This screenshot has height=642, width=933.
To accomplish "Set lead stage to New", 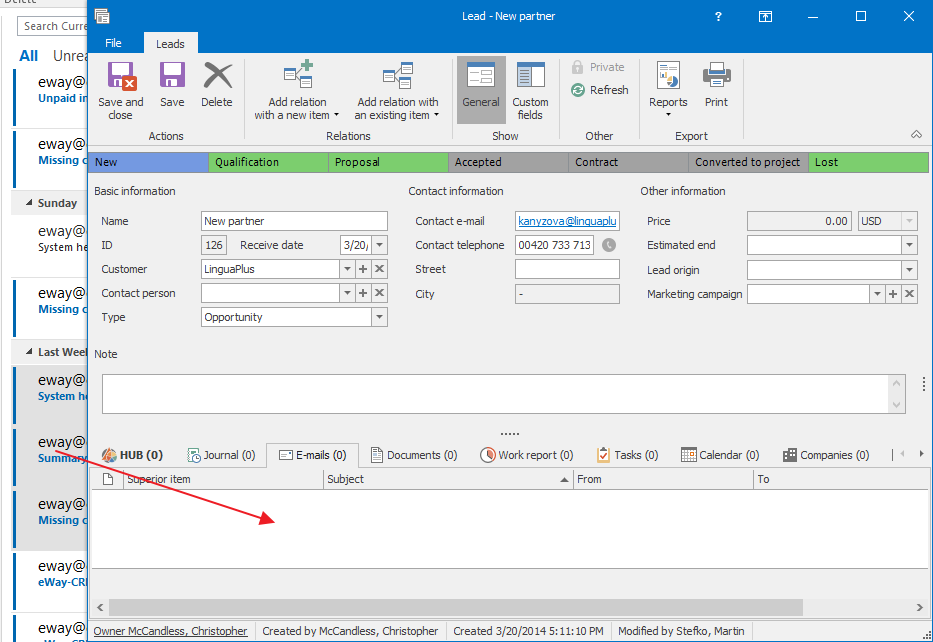I will (x=149, y=162).
